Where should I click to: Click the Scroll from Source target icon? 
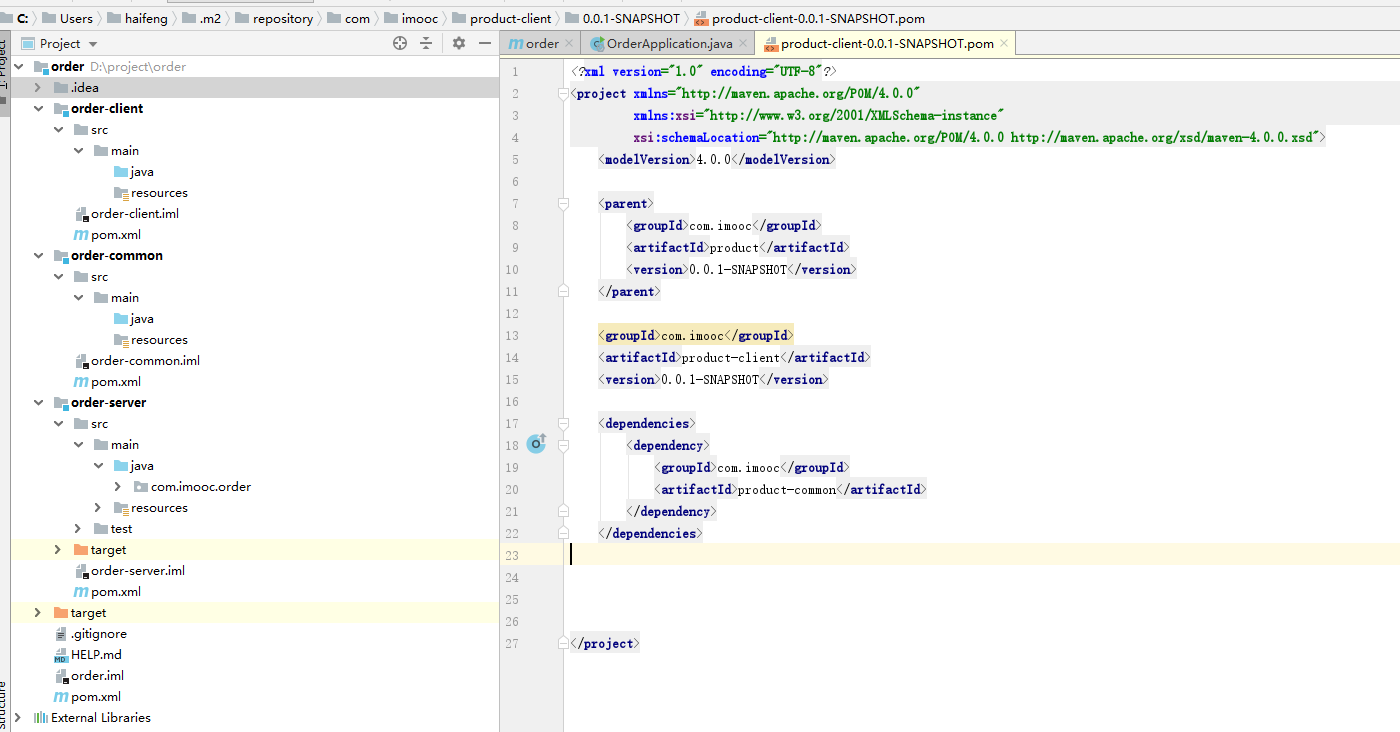(400, 43)
